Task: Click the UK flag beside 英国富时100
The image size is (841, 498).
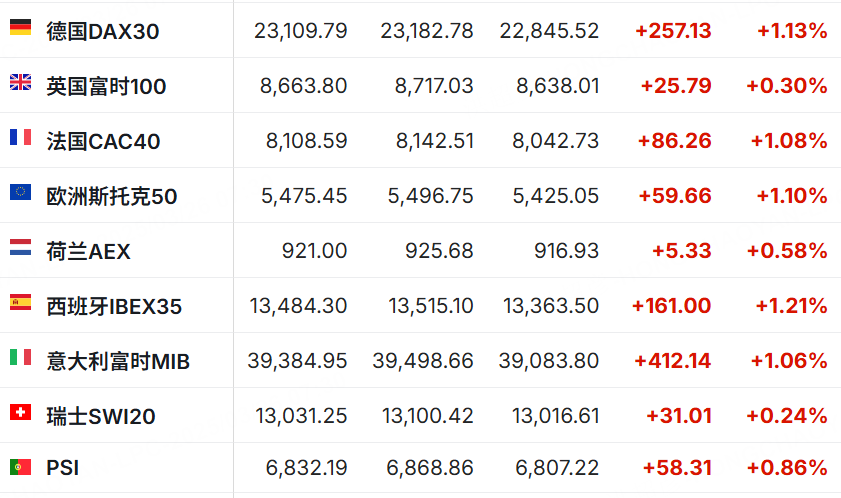Action: (20, 82)
